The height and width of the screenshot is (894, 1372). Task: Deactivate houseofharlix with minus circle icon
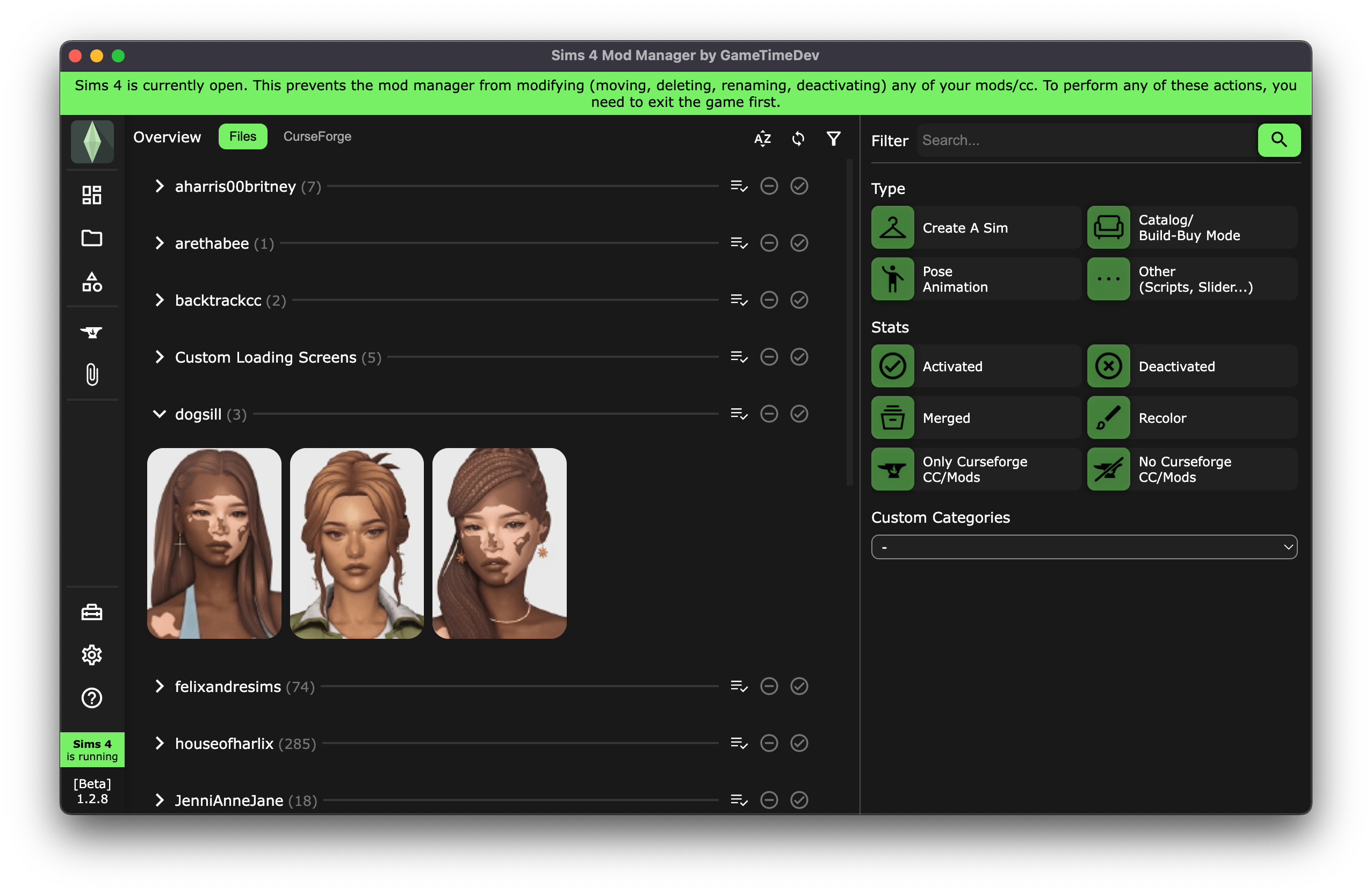pos(769,744)
